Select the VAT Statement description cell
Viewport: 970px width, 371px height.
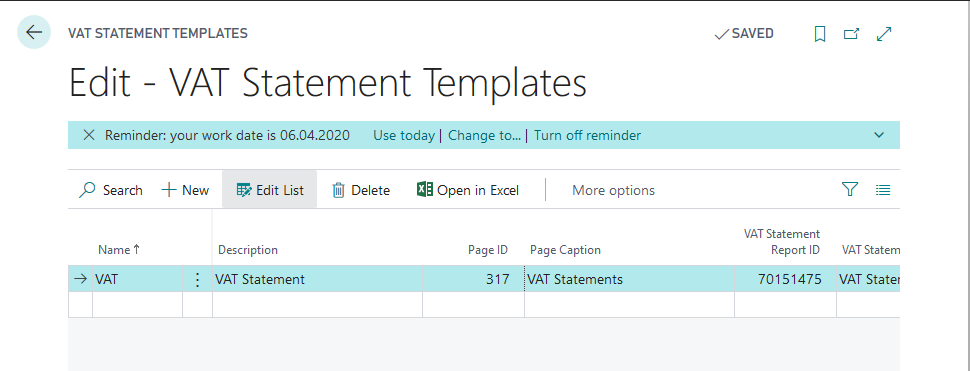click(317, 279)
